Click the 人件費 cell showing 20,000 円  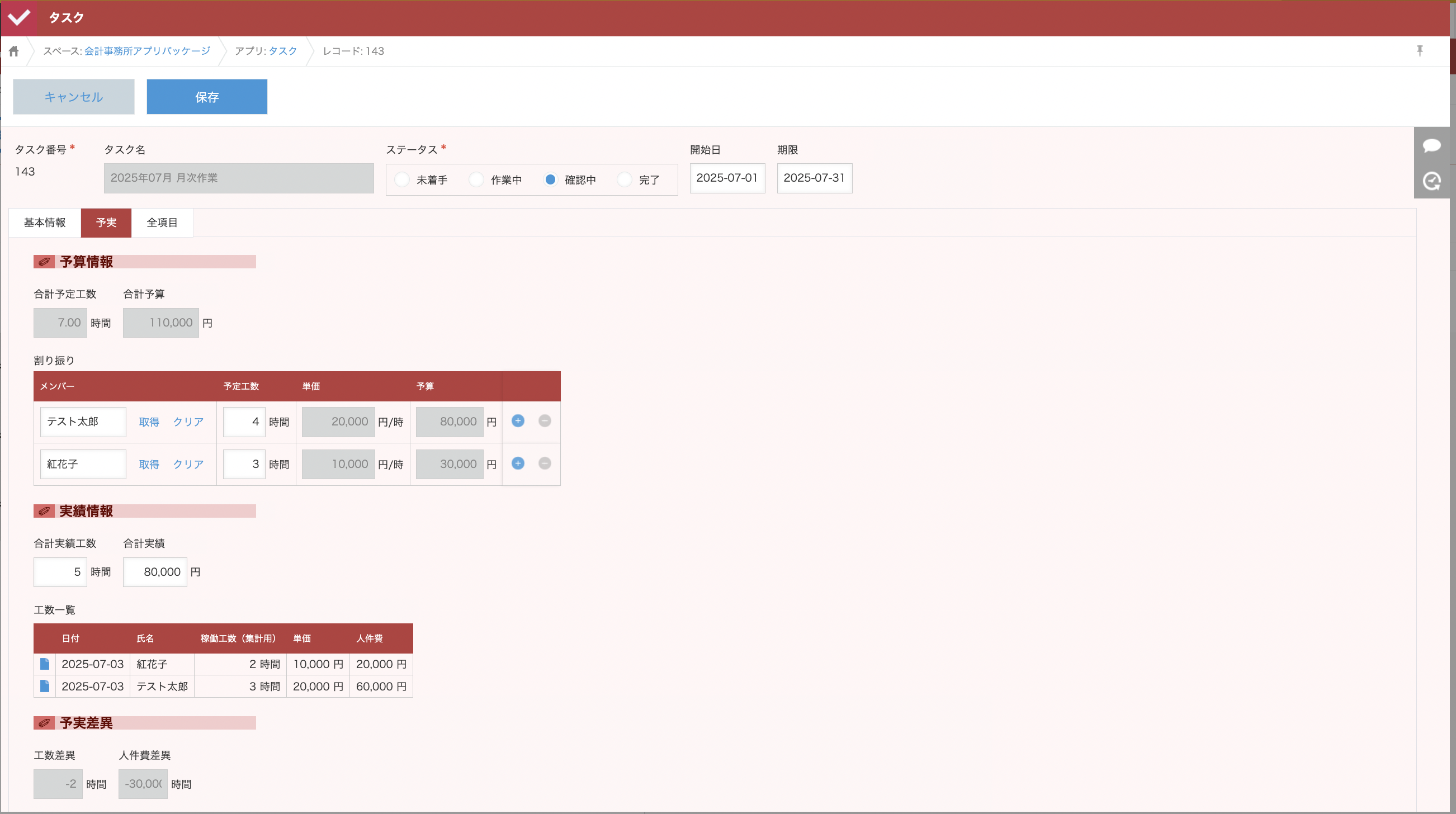(x=381, y=664)
